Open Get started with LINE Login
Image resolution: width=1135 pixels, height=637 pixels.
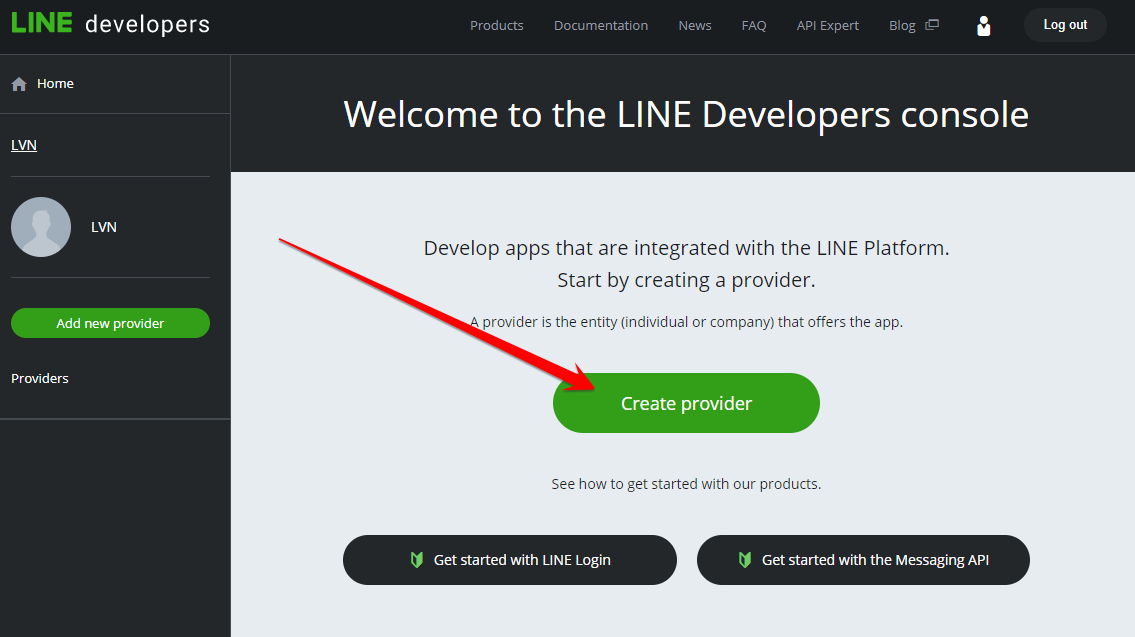510,560
